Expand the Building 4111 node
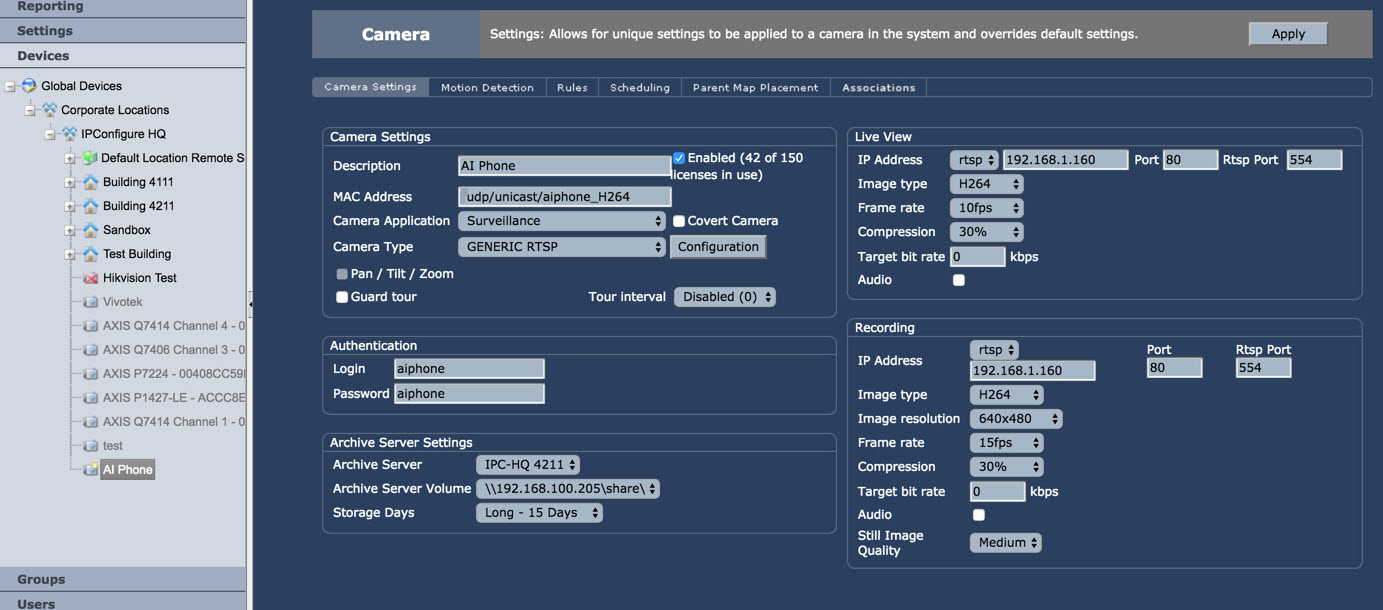This screenshot has height=610, width=1383. point(70,182)
